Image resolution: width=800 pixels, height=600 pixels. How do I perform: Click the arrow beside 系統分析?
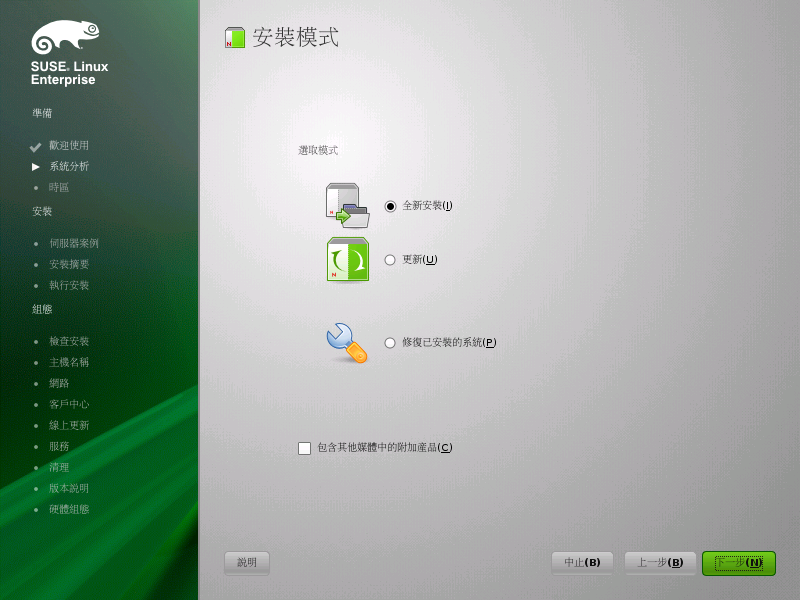point(36,167)
